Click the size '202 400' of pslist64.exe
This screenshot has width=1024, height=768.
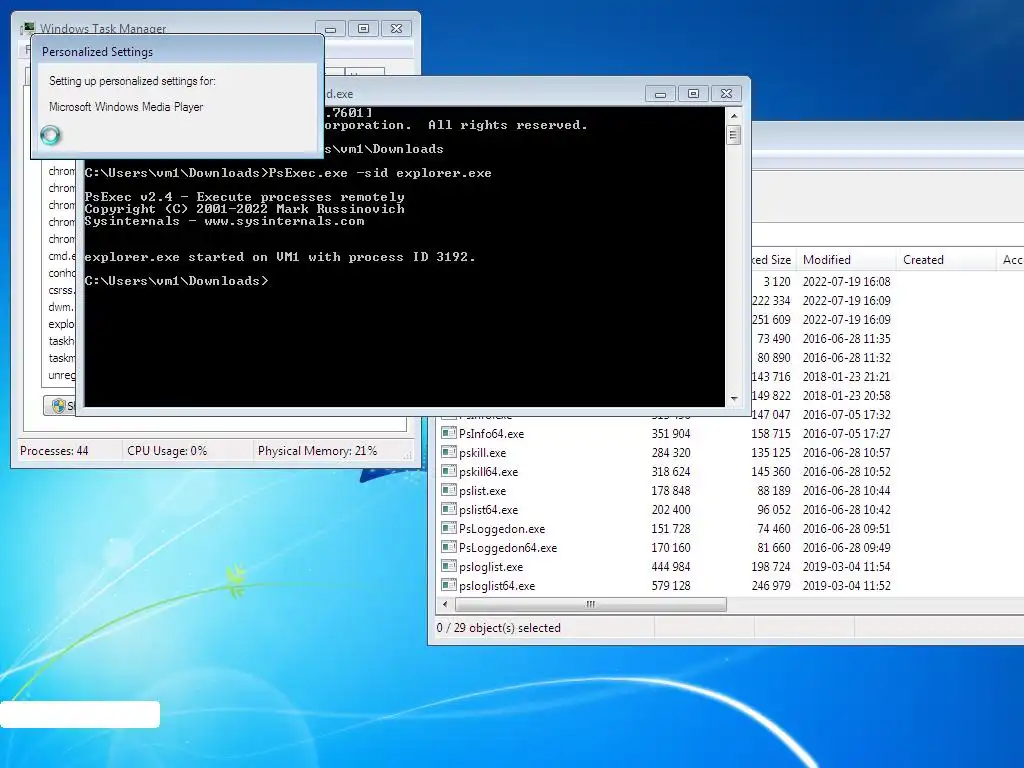(671, 509)
